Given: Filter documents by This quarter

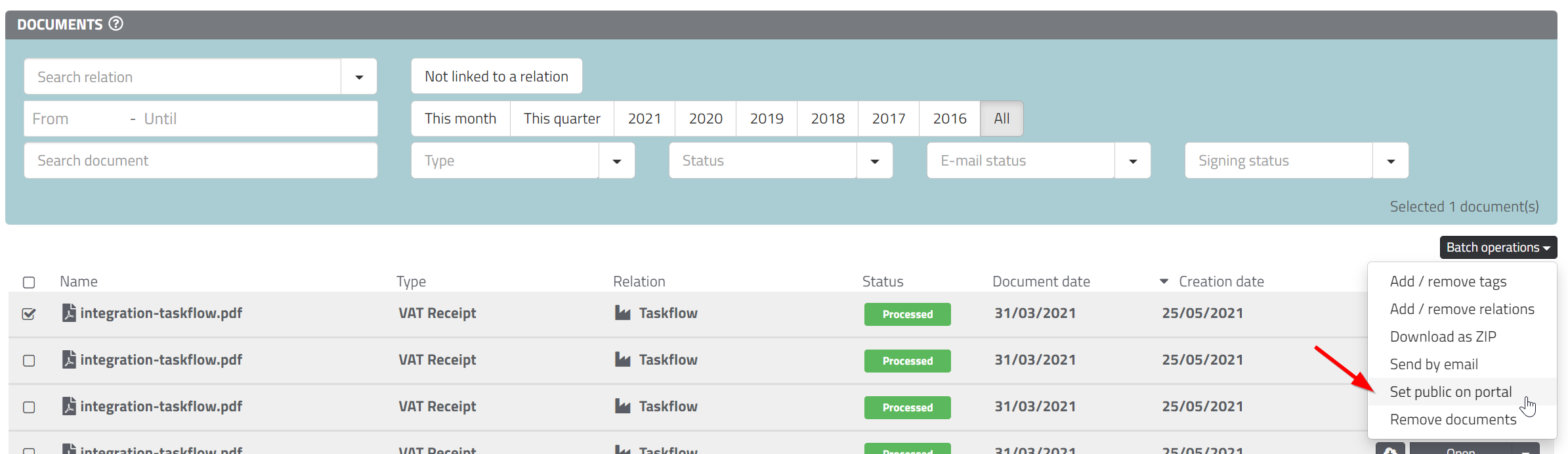Looking at the screenshot, I should [x=562, y=119].
